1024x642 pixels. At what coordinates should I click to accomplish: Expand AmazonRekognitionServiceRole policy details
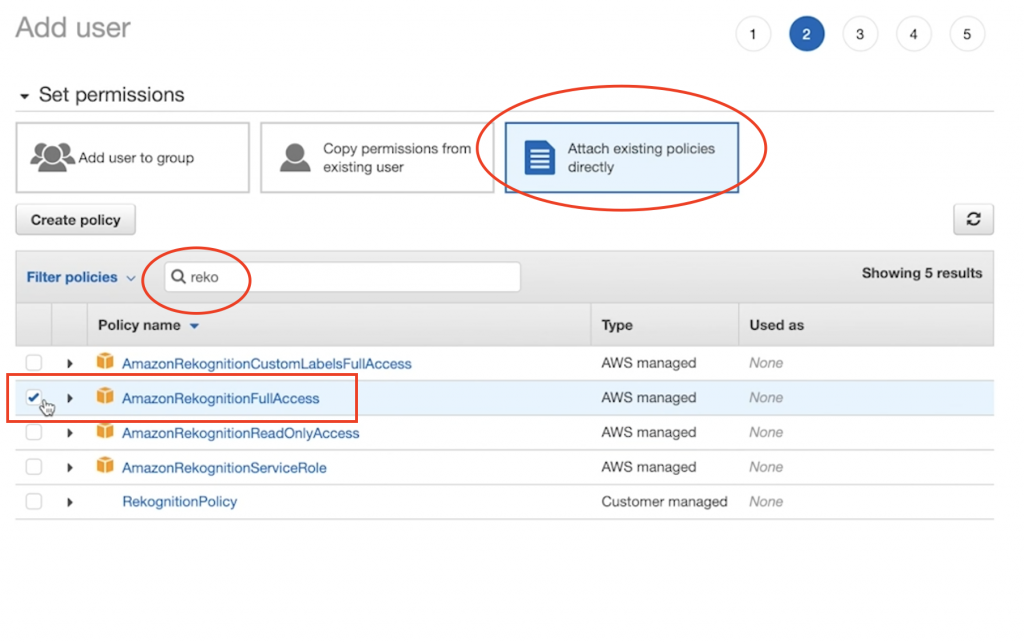(70, 467)
